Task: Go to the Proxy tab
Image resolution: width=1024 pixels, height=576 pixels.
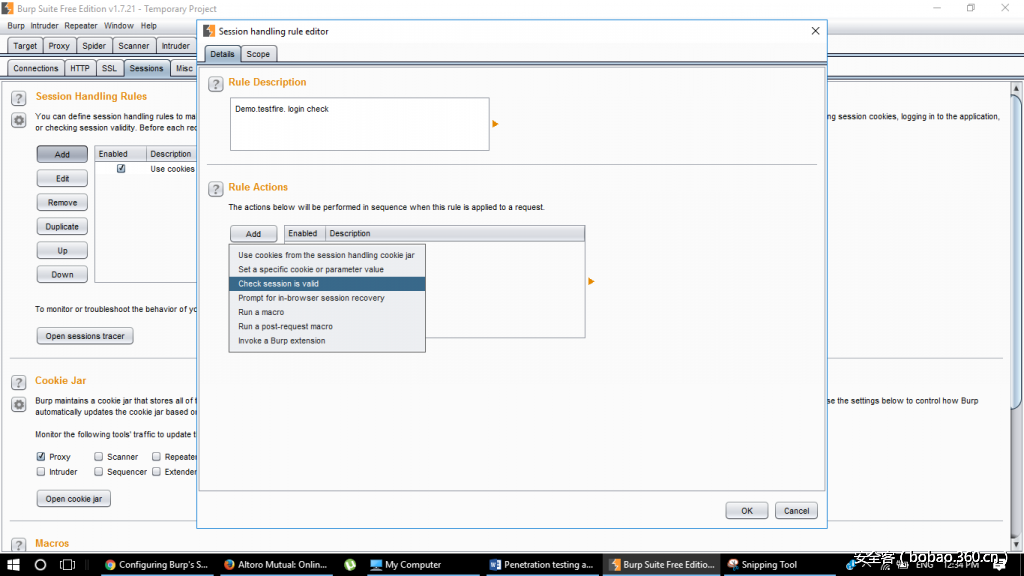Action: pyautogui.click(x=59, y=46)
